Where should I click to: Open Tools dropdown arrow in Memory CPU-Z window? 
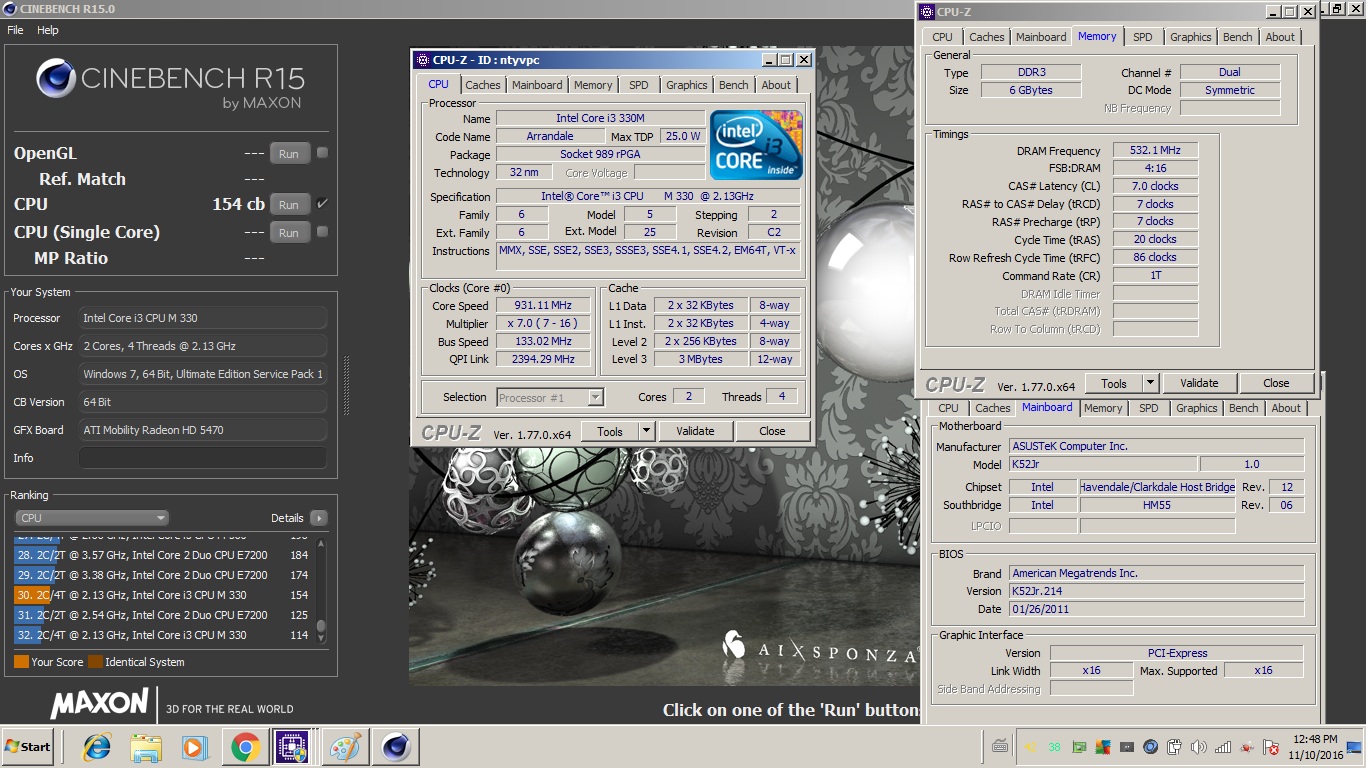coord(1150,383)
